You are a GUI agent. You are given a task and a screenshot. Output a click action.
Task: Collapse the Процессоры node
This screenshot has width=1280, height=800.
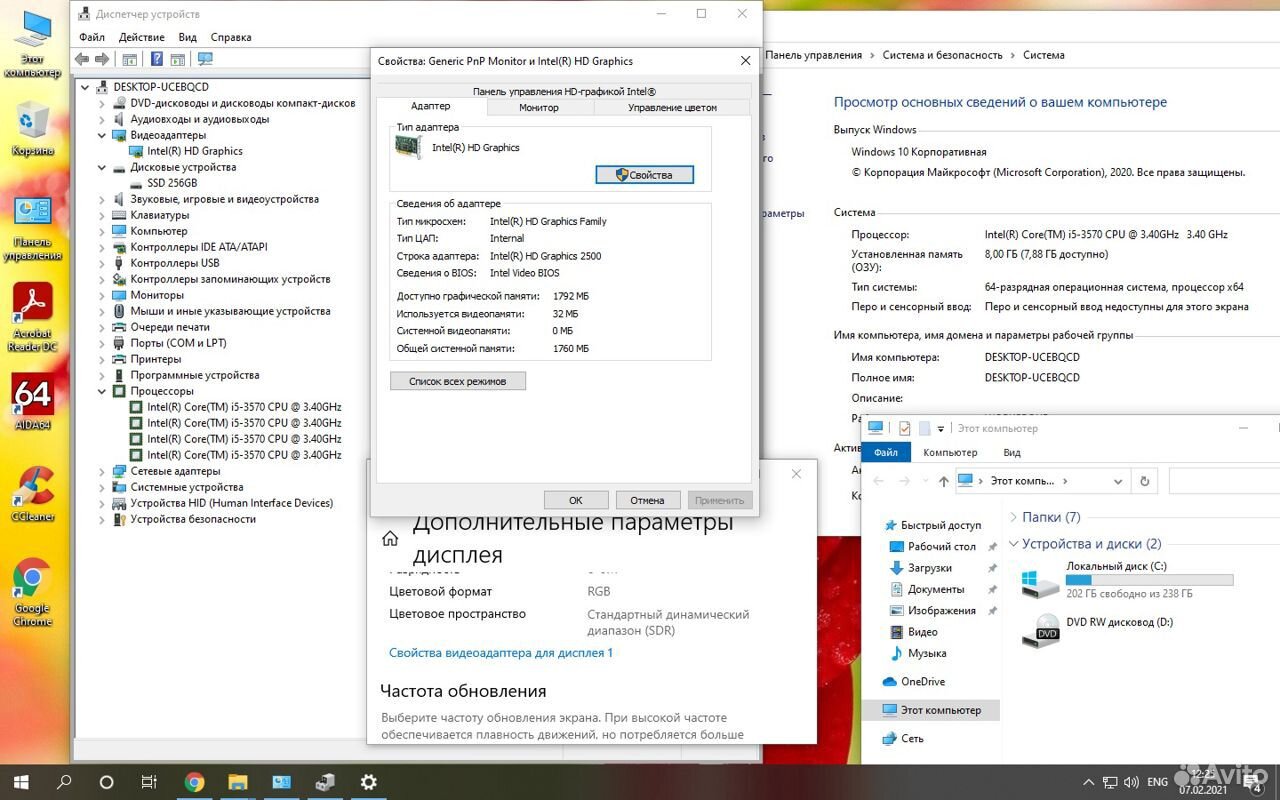(101, 391)
